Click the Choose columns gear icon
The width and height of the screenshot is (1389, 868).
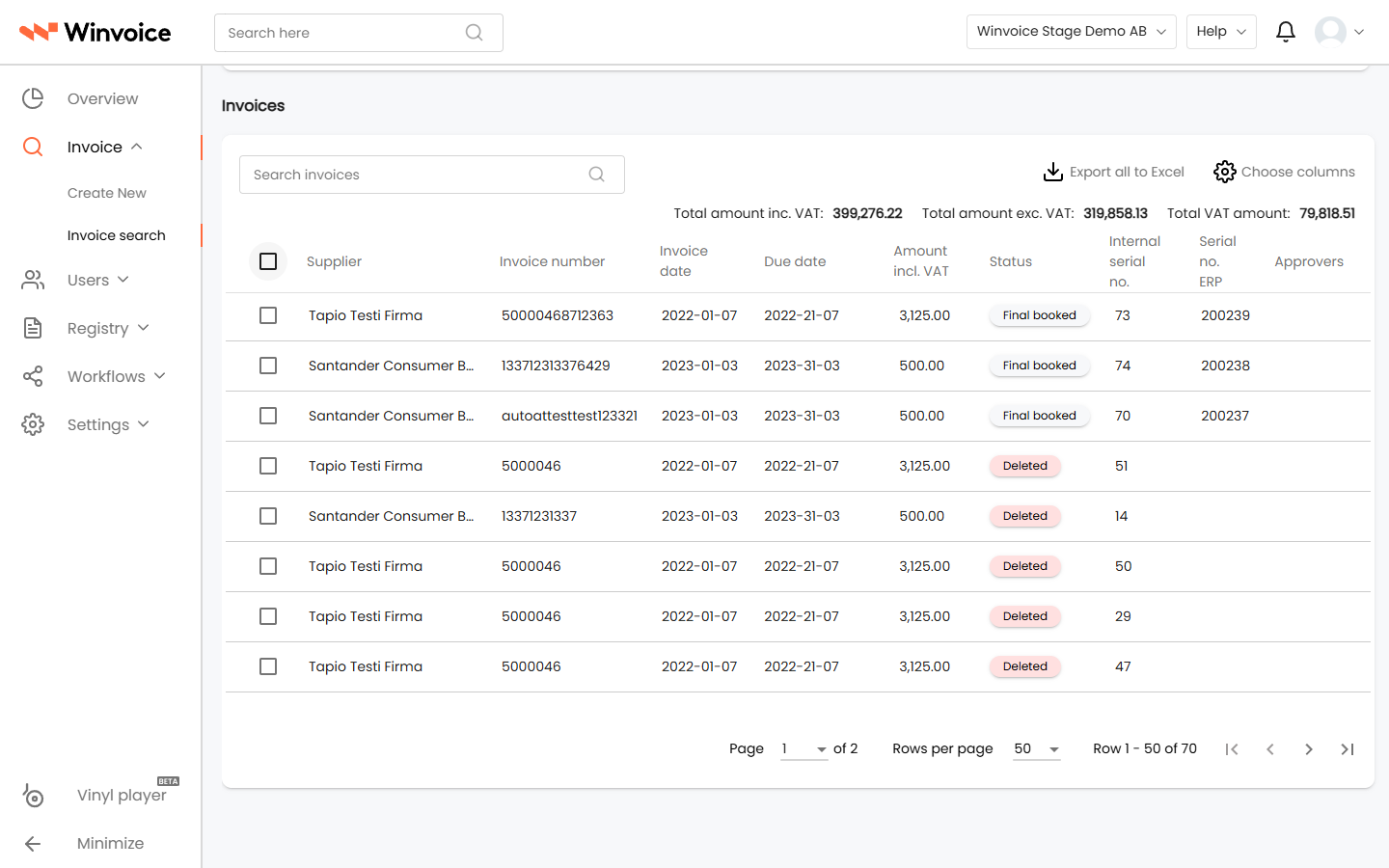(1225, 172)
